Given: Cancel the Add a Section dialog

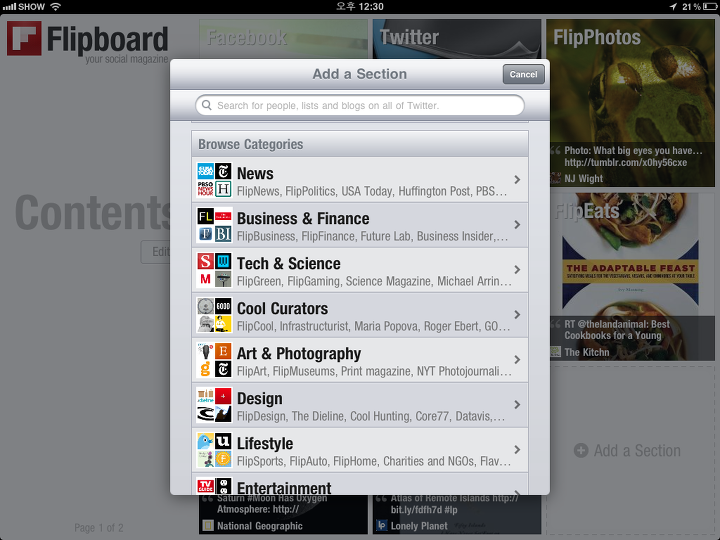Looking at the screenshot, I should [523, 74].
